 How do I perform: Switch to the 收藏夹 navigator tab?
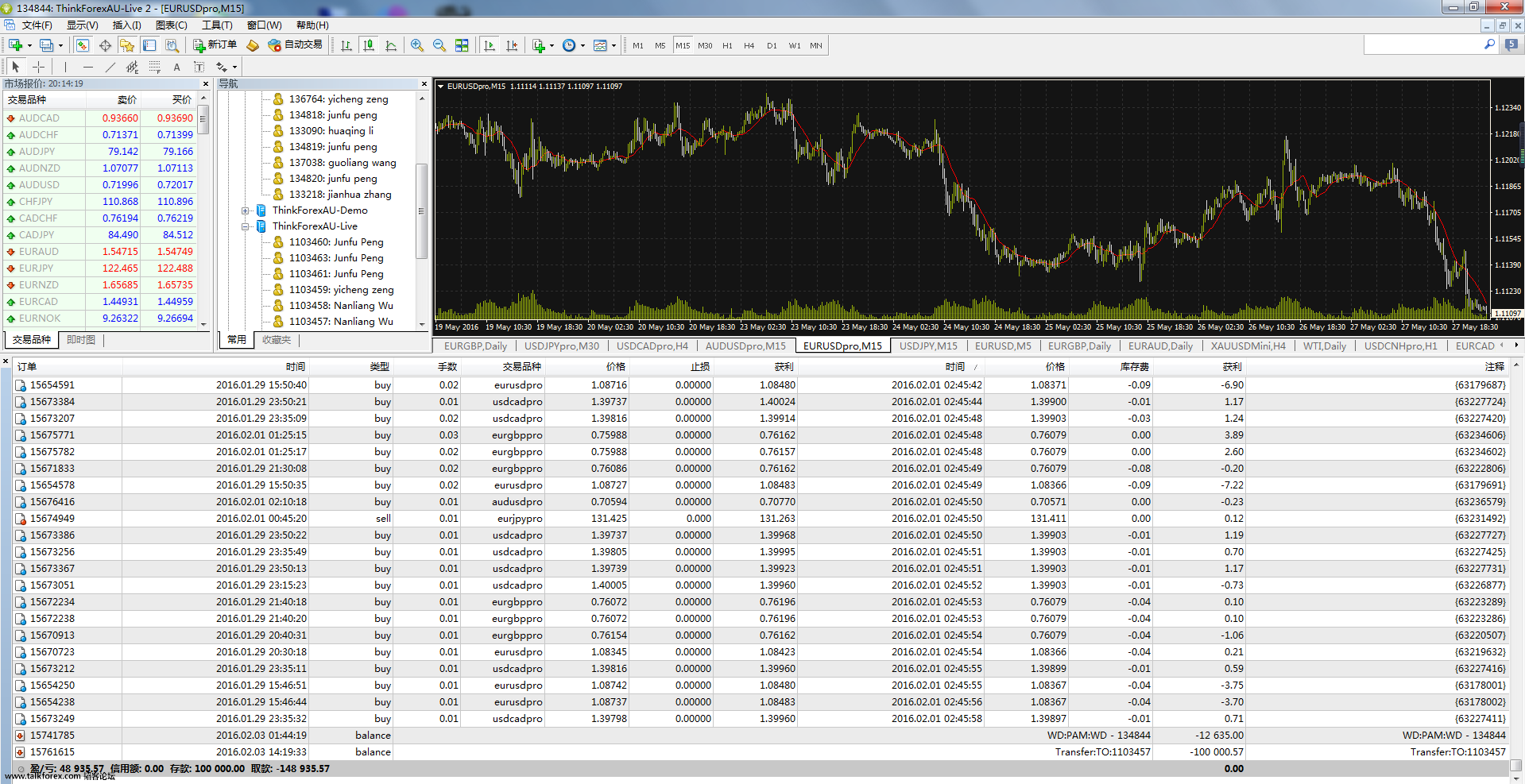[x=277, y=339]
